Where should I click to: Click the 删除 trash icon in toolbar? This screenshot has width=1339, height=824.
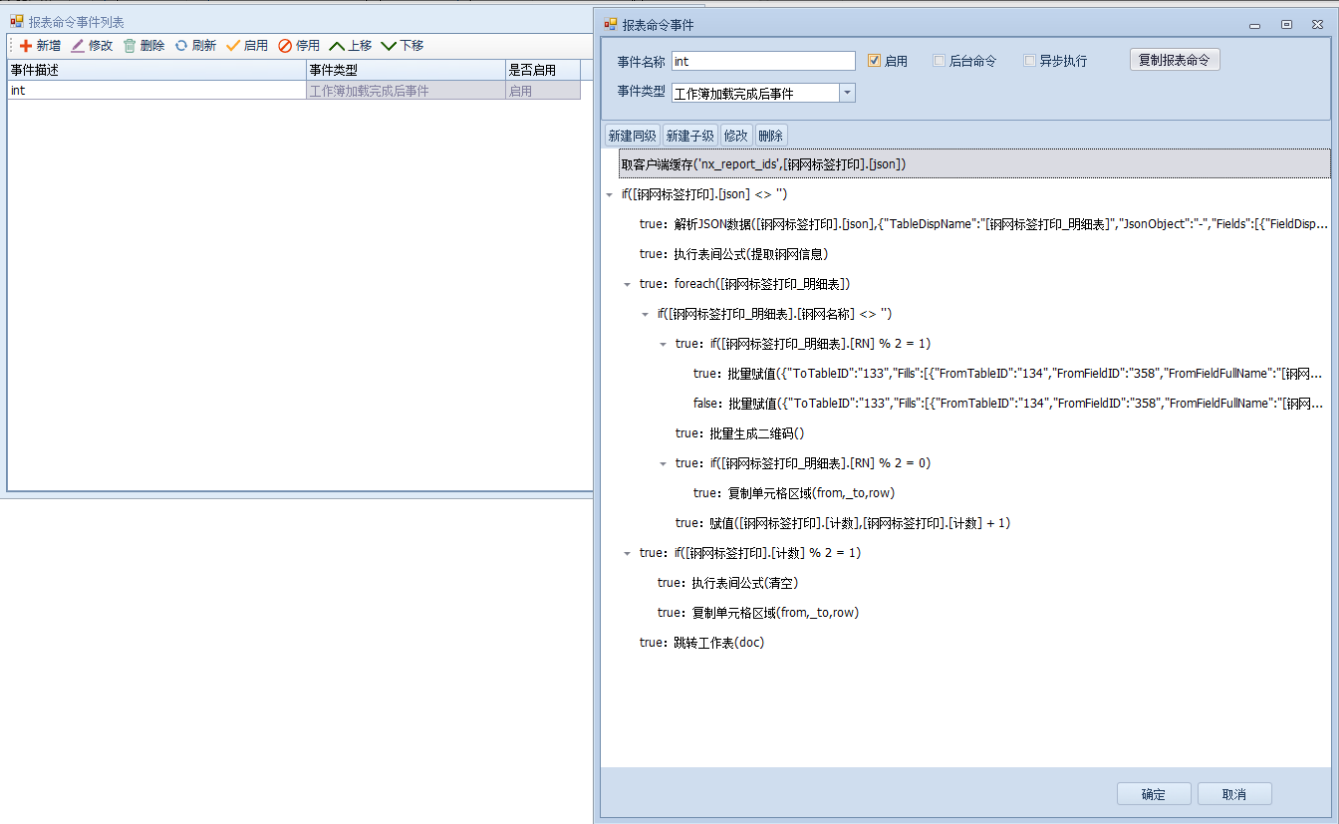click(130, 46)
